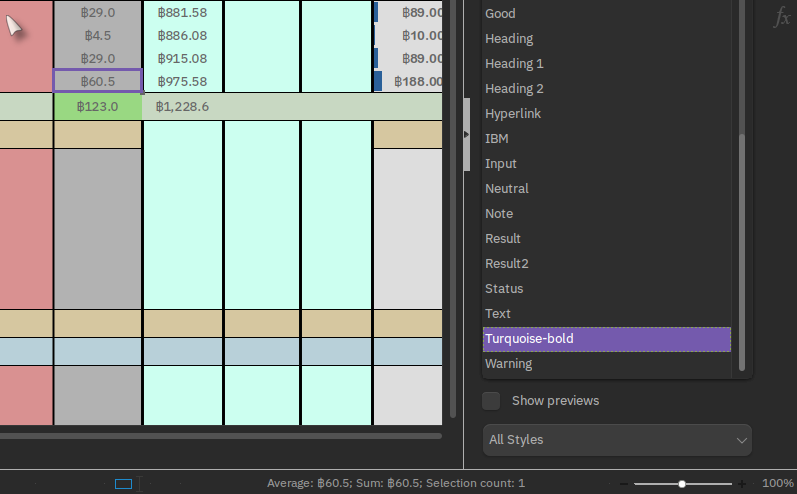The image size is (797, 494).
Task: Expand the style filter chevron arrow
Action: (742, 440)
